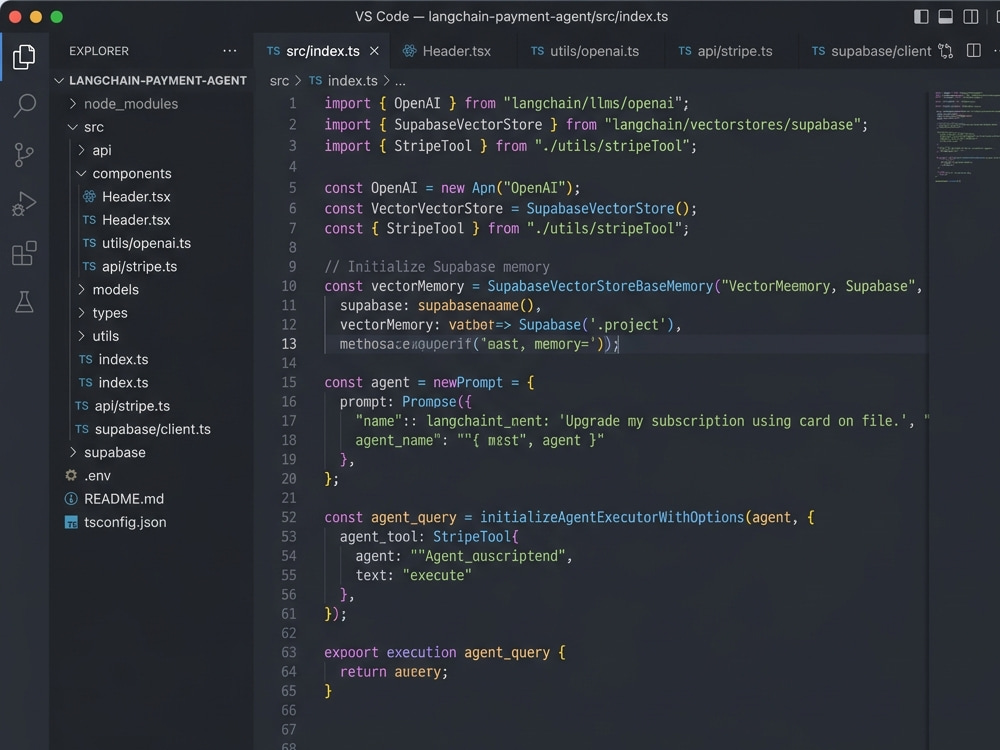The width and height of the screenshot is (1000, 750).
Task: Open the Extensions view
Action: coord(24,253)
